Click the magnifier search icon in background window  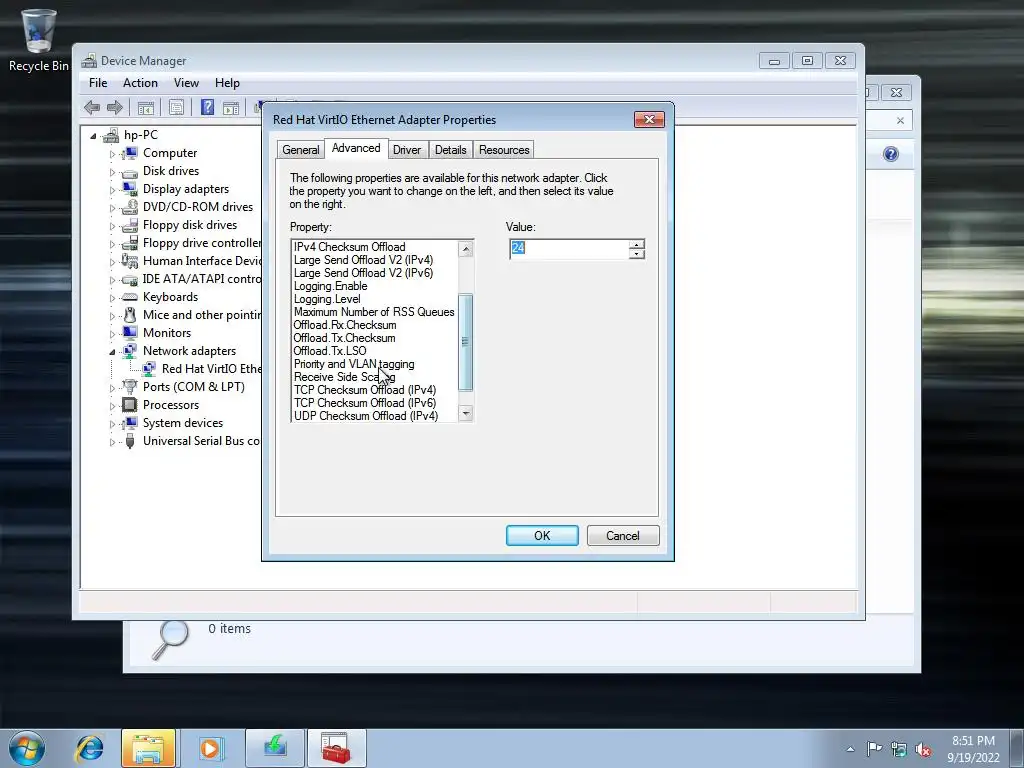(170, 639)
